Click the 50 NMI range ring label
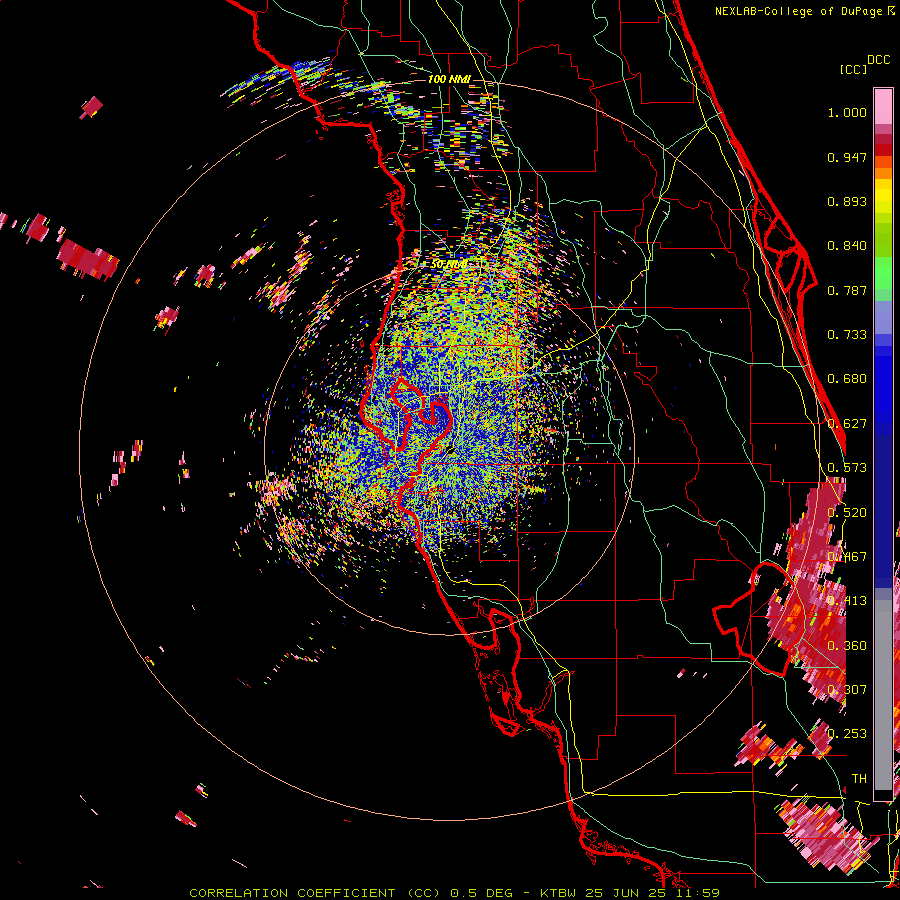The width and height of the screenshot is (900, 900). coord(448,264)
